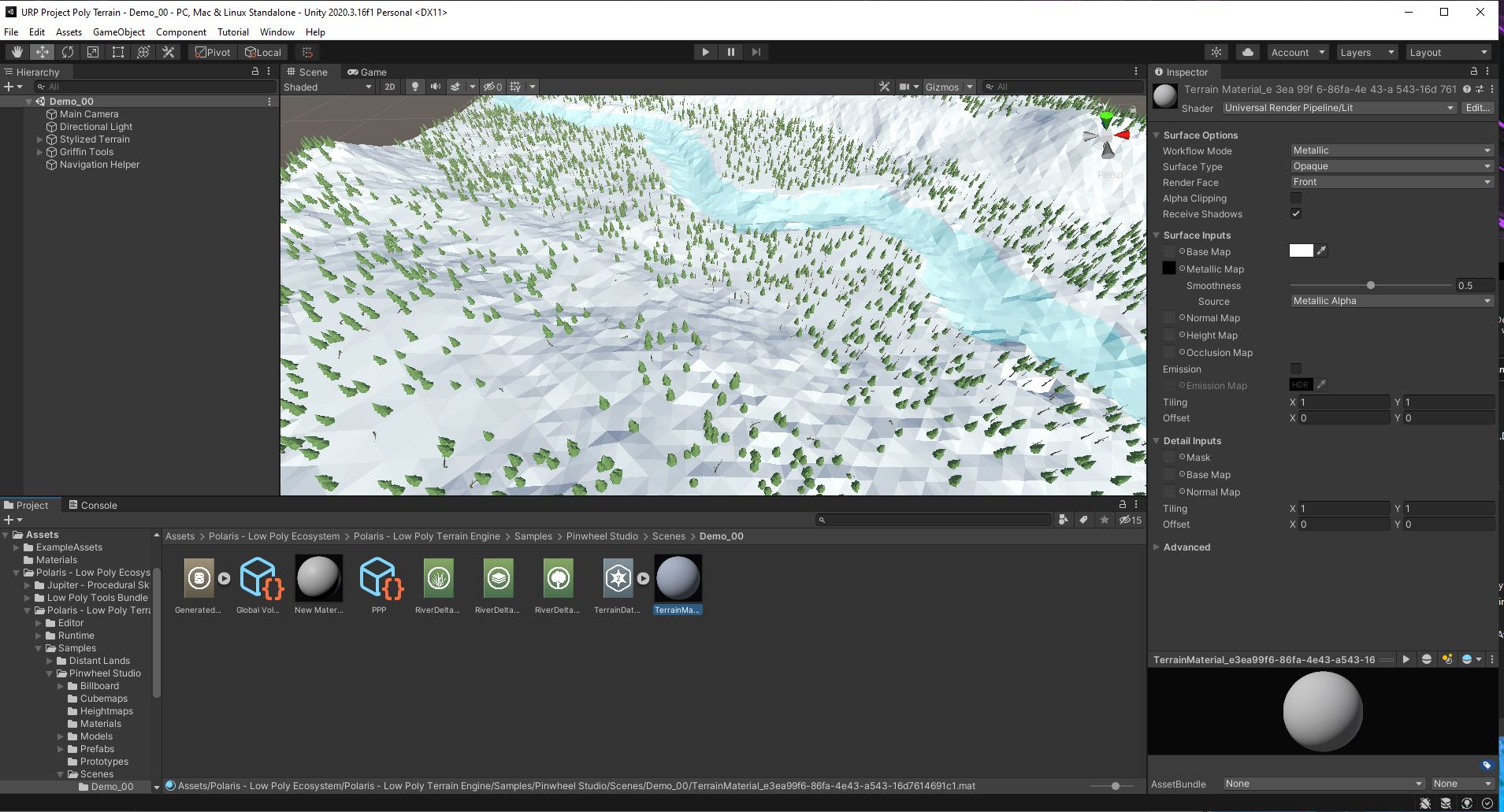Toggle grid snapping icon in toolbar
This screenshot has height=812, width=1504.
[x=307, y=52]
